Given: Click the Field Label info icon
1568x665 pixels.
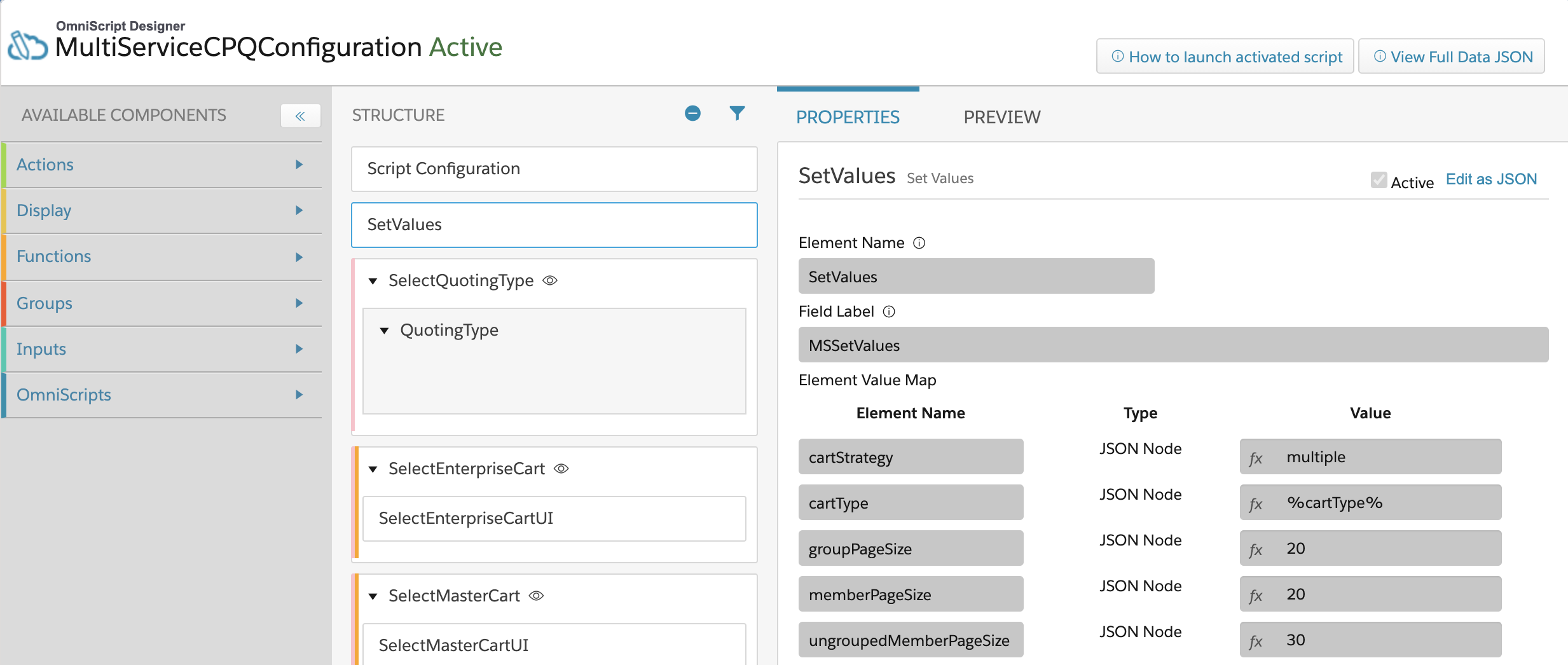Looking at the screenshot, I should coord(889,312).
